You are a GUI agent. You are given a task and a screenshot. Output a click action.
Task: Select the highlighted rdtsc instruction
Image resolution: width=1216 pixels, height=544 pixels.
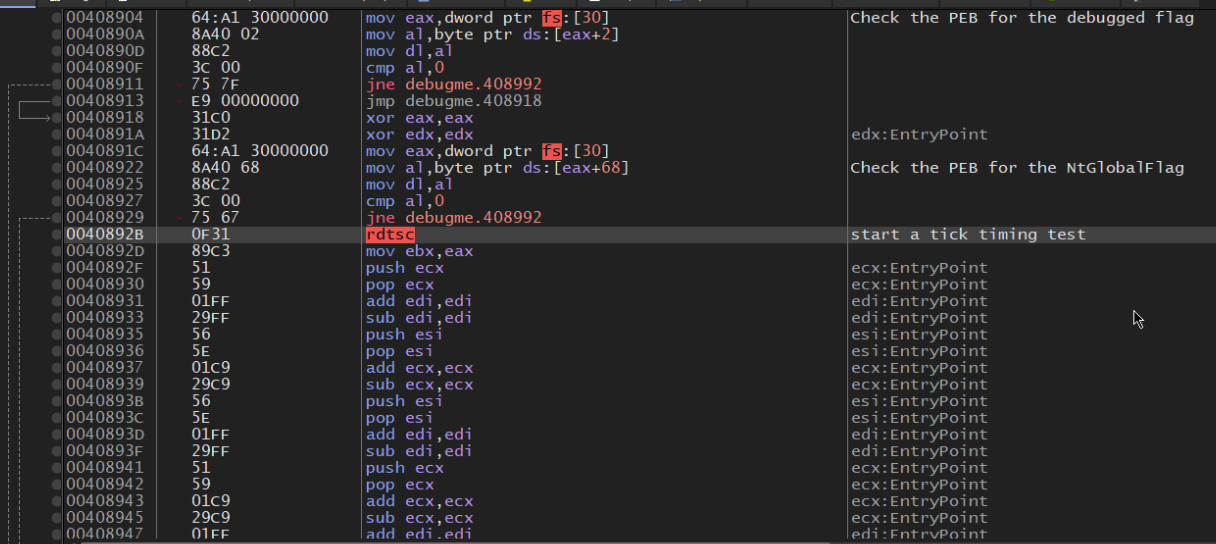(x=390, y=235)
